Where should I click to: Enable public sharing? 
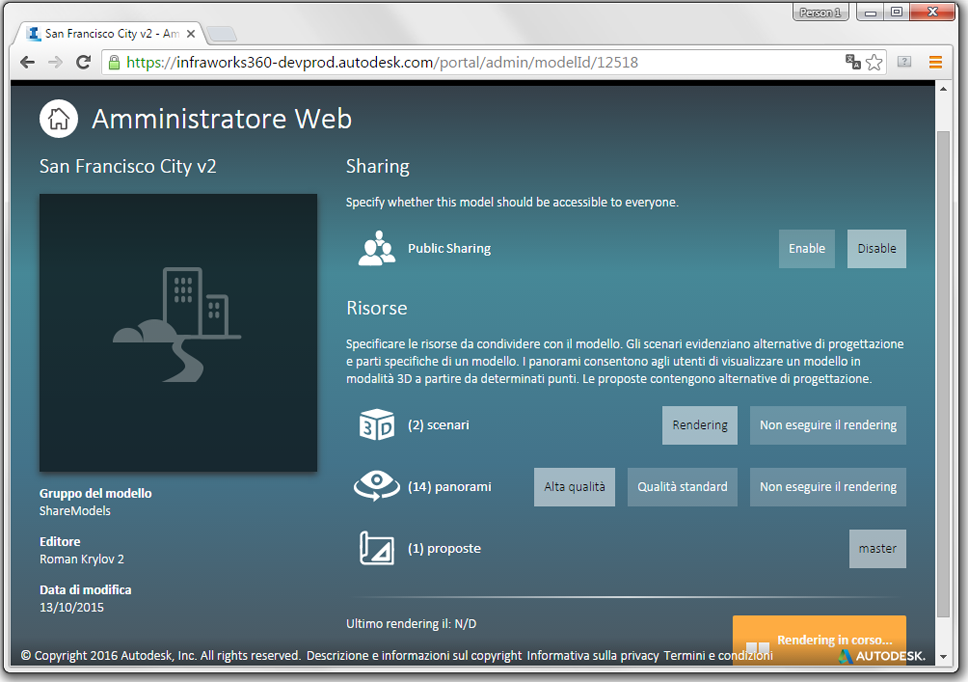[x=806, y=249]
